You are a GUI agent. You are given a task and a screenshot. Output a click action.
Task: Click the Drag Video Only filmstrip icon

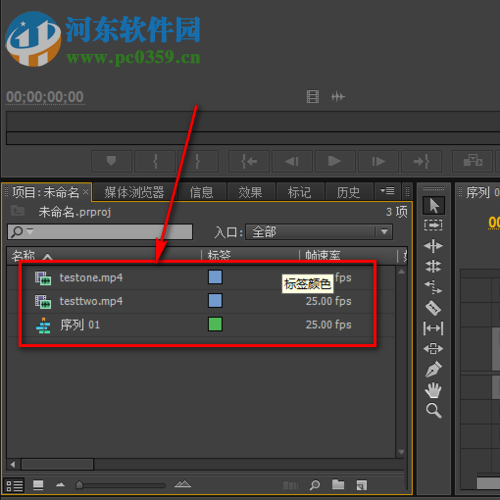coord(313,97)
